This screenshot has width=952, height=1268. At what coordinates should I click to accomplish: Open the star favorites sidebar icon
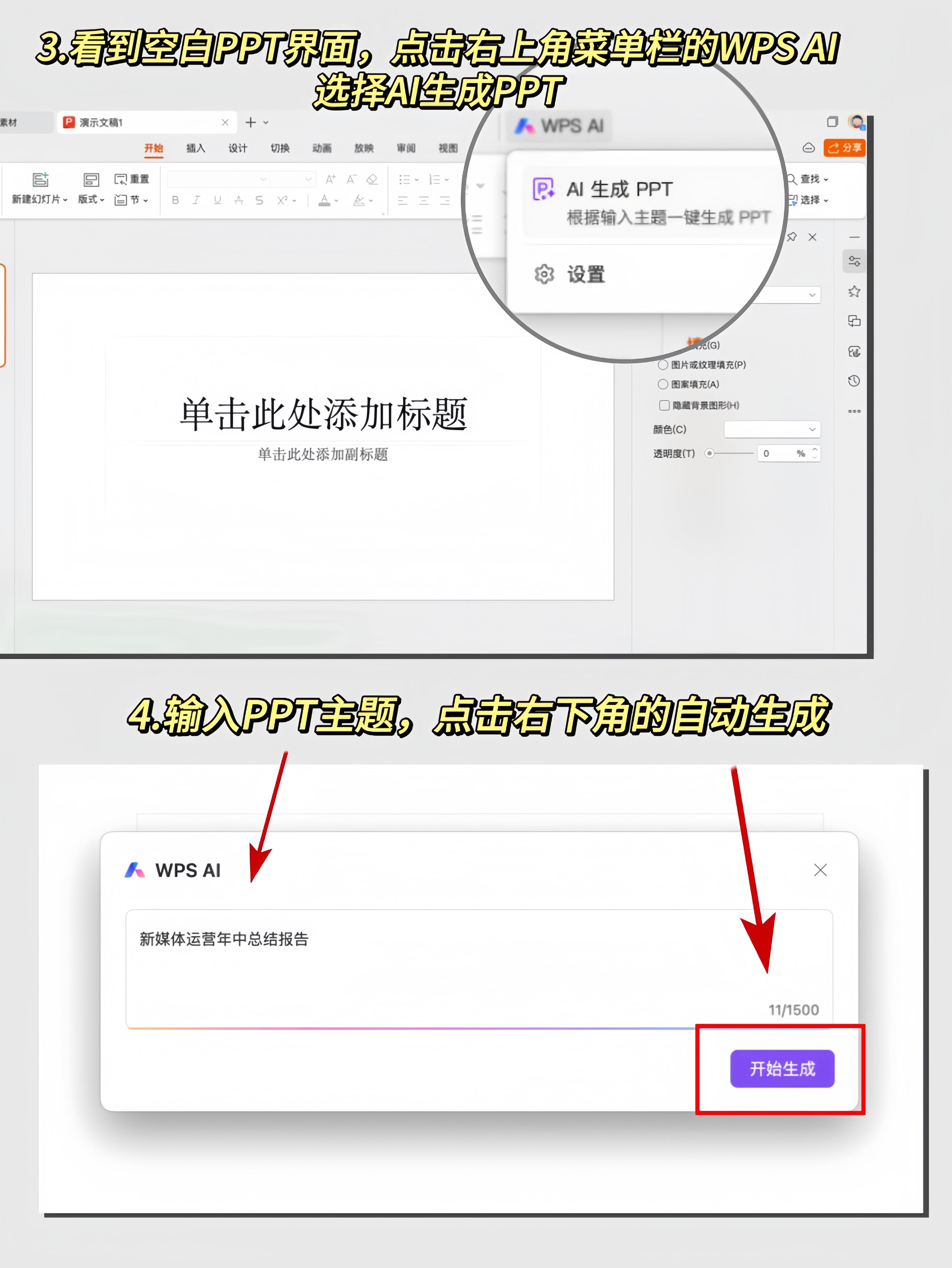pyautogui.click(x=854, y=291)
